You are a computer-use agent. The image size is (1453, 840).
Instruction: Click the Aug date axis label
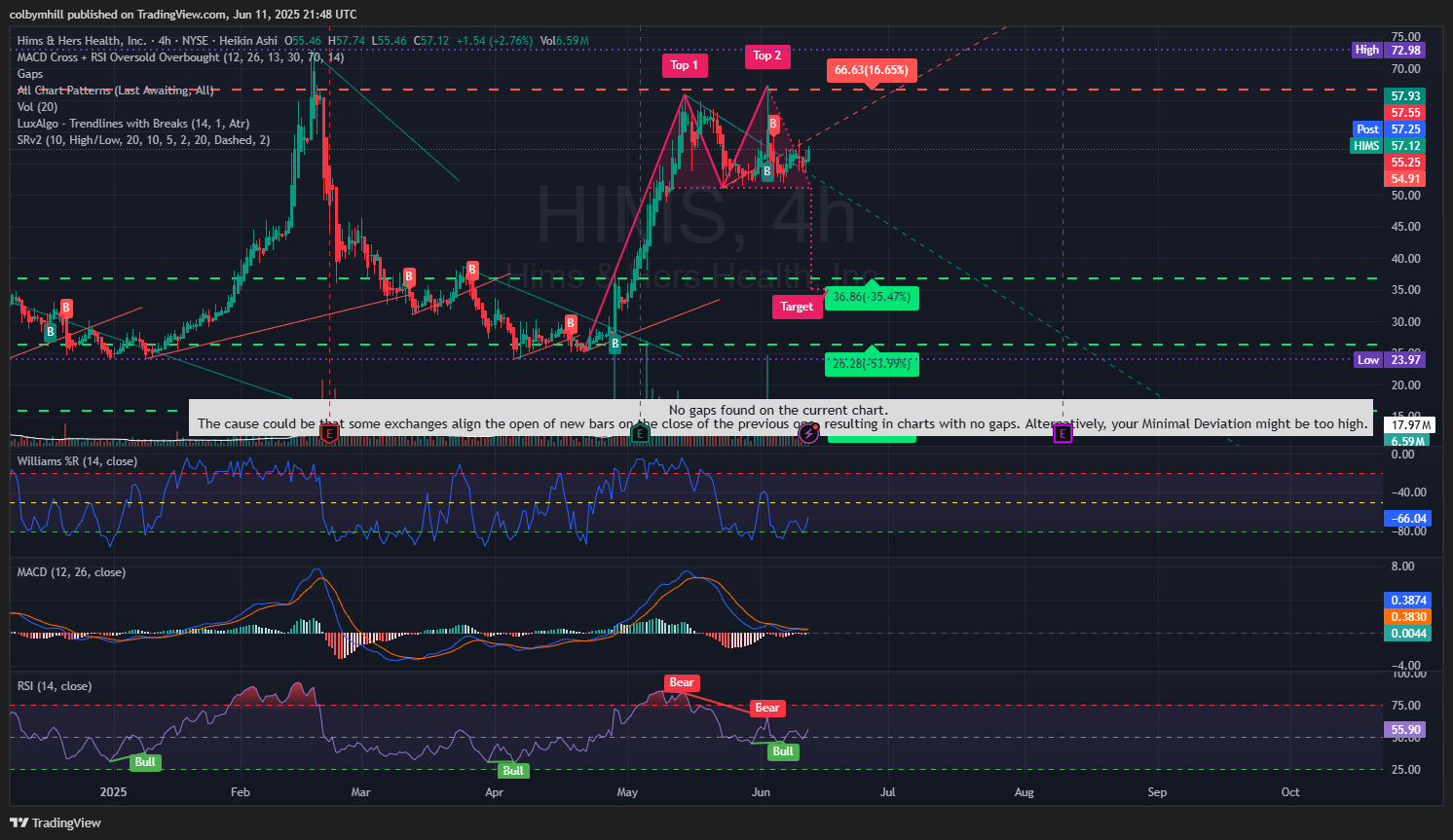point(1025,792)
